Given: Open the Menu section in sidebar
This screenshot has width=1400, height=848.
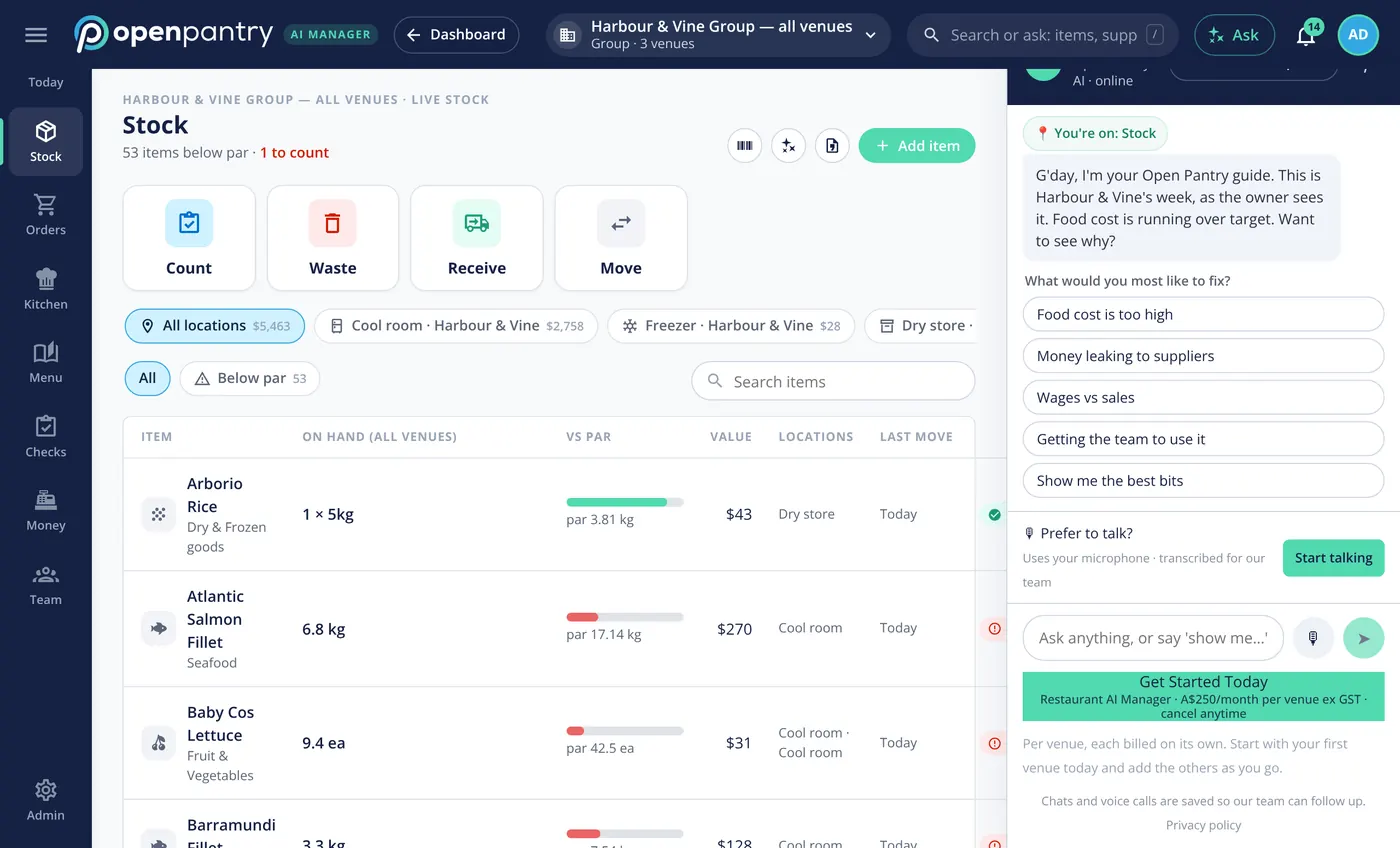Looking at the screenshot, I should pos(46,363).
